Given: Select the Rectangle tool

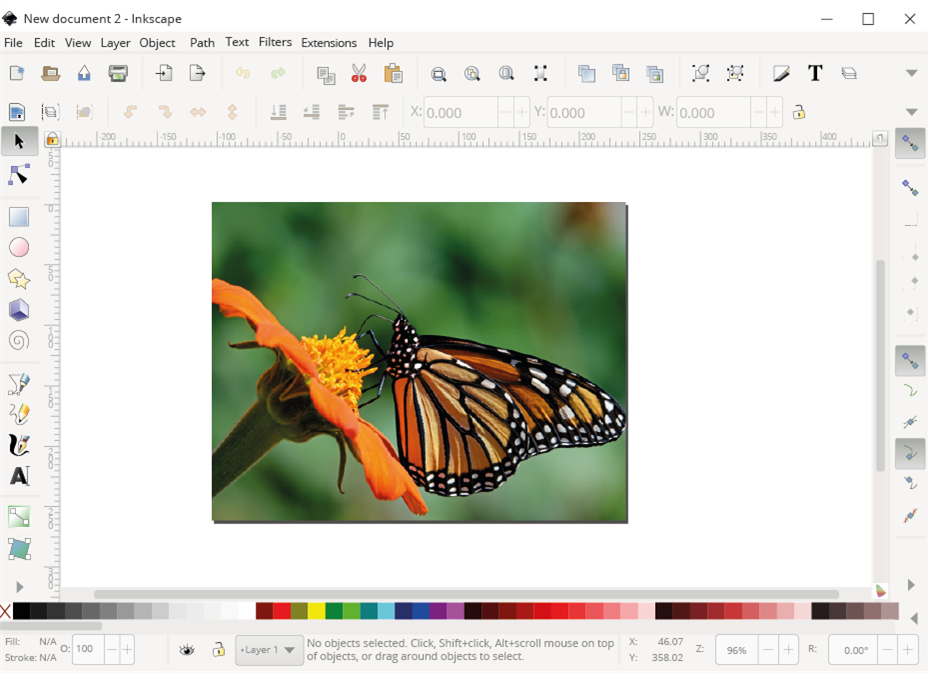Looking at the screenshot, I should tap(18, 216).
